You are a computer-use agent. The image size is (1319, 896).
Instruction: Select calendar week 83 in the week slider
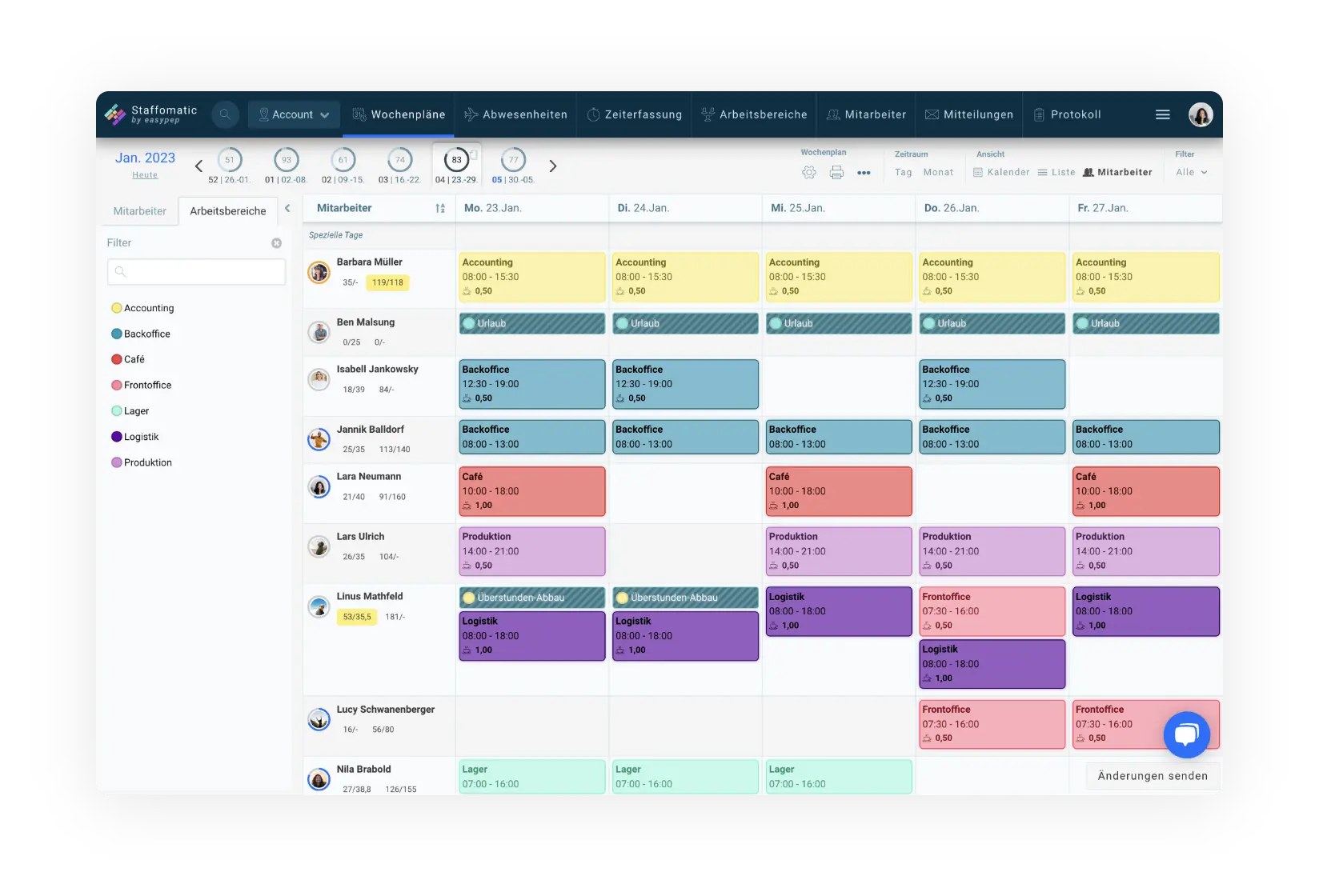[x=456, y=160]
